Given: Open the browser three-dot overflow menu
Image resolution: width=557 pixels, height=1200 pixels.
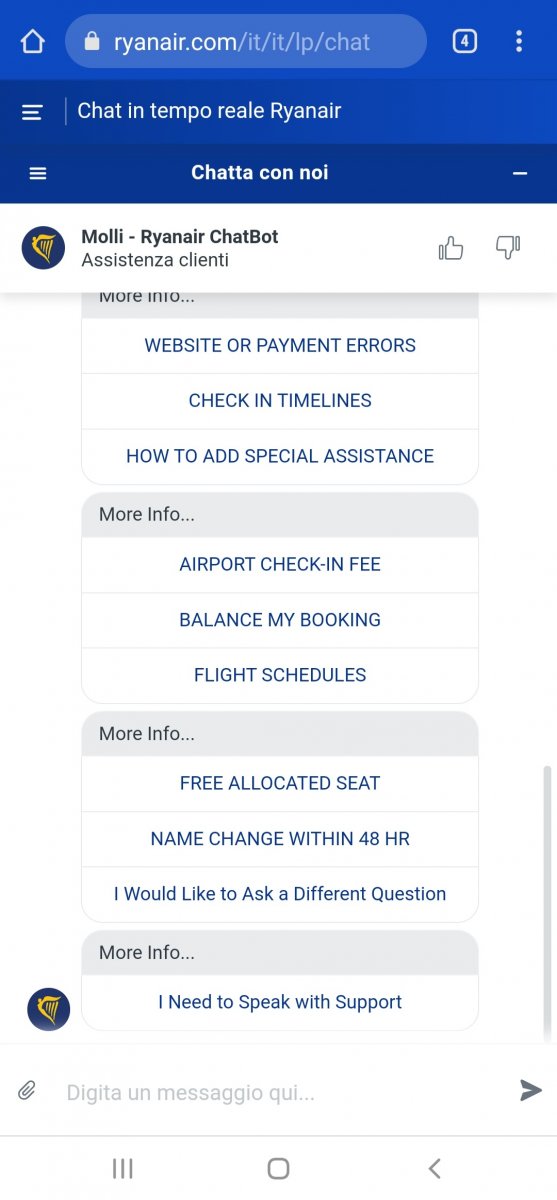Looking at the screenshot, I should tap(518, 41).
